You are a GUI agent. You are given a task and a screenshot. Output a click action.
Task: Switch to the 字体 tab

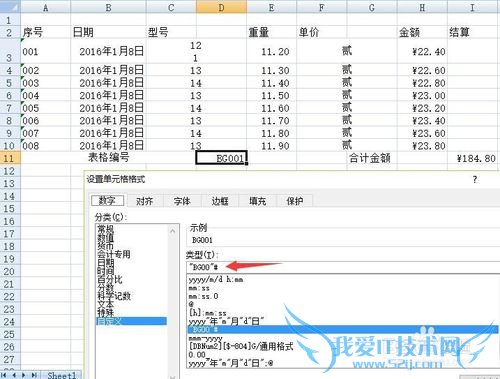click(x=182, y=201)
